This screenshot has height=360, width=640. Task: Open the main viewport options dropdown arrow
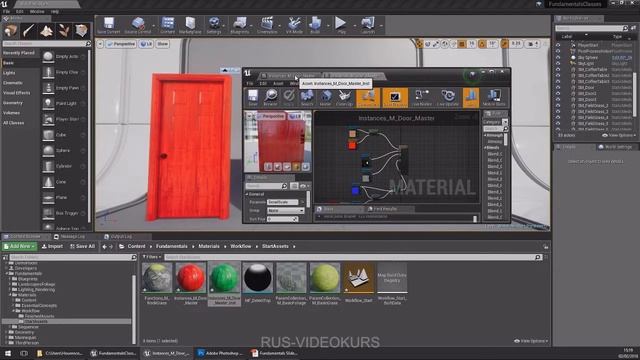[100, 44]
